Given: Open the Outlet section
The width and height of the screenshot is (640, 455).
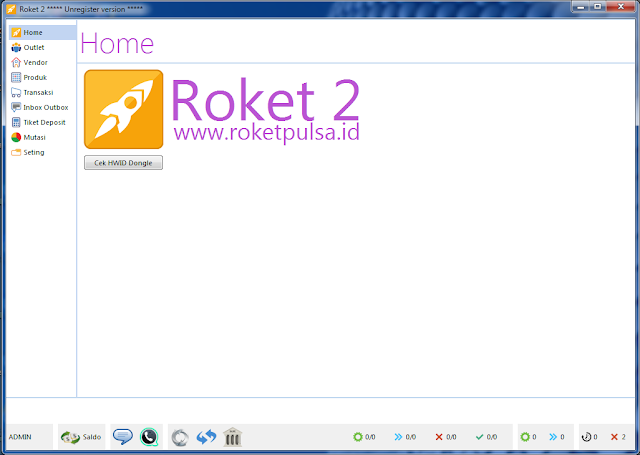Looking at the screenshot, I should tap(42, 47).
